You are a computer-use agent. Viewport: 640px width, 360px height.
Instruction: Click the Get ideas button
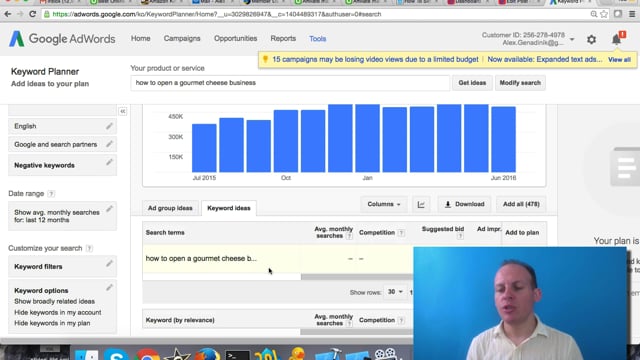coord(472,83)
